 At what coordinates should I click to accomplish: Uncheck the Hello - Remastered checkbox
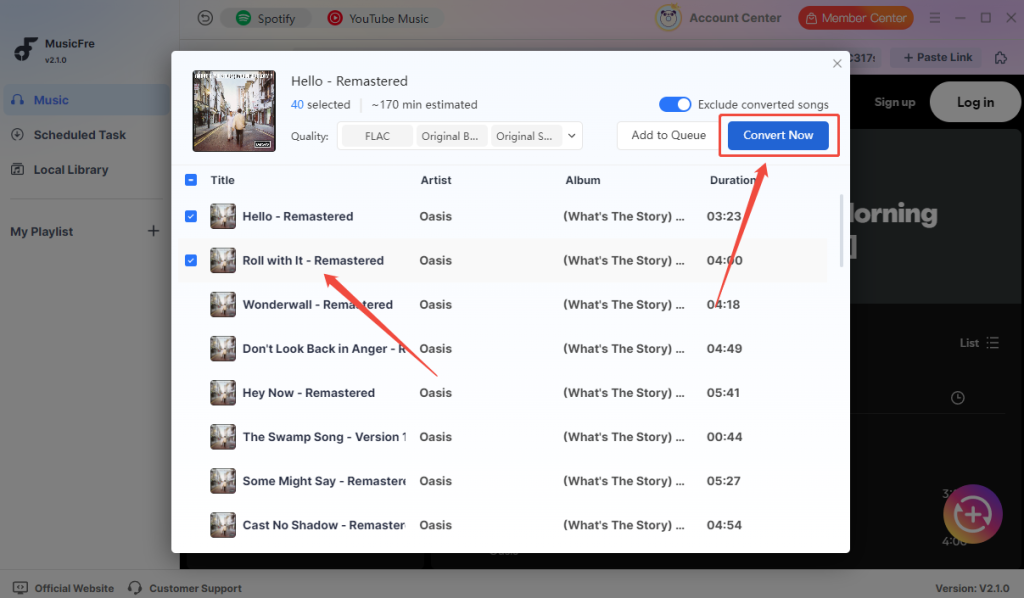coord(191,216)
